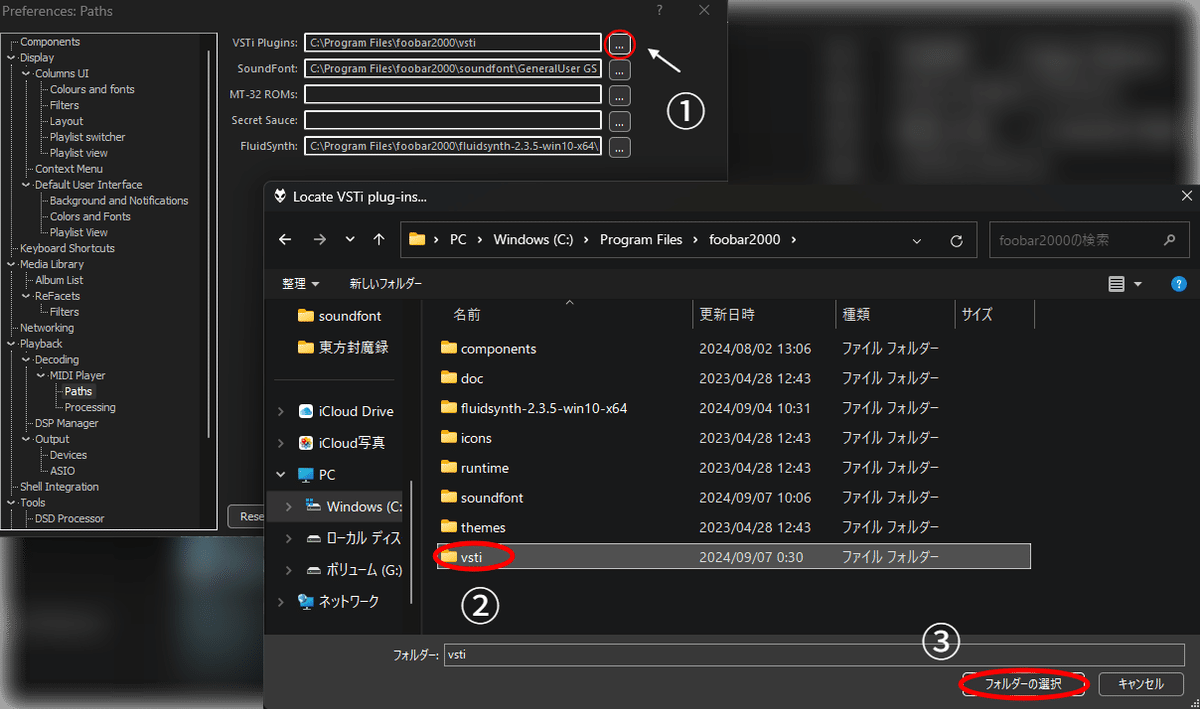1200x709 pixels.
Task: Collapse the Output tree node
Action: (27, 439)
